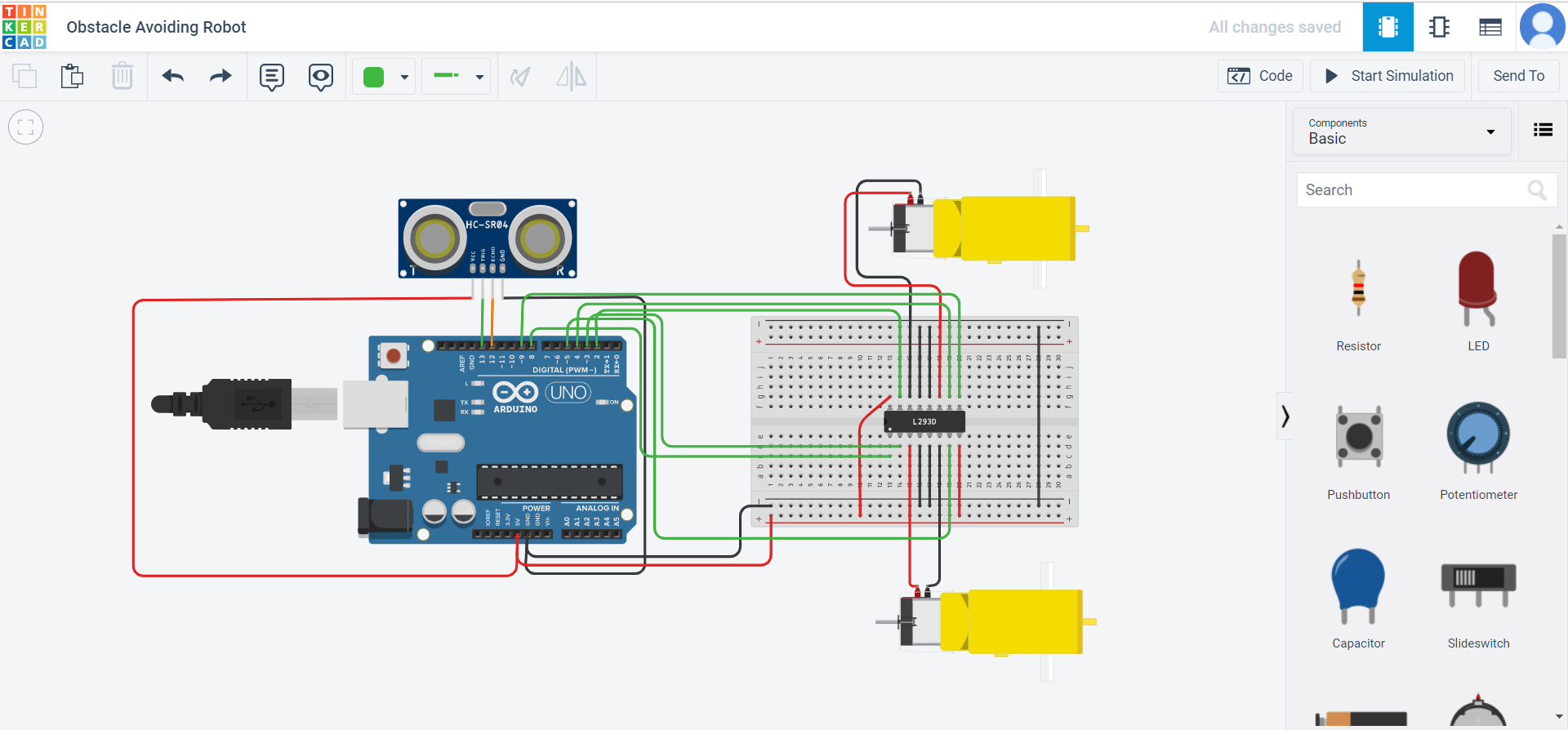This screenshot has width=1568, height=730.
Task: Open the Code editor
Action: 1260,76
